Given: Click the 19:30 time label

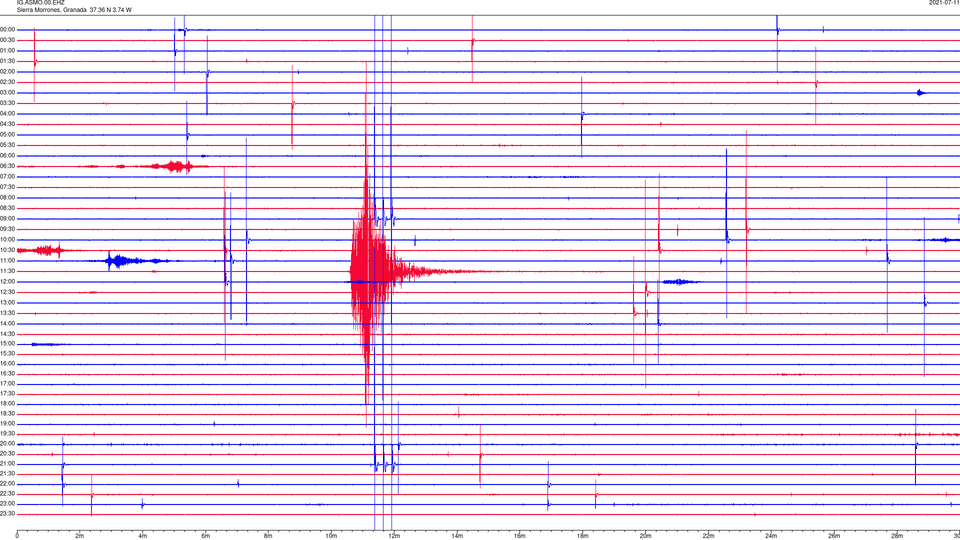Looking at the screenshot, I should point(8,433).
